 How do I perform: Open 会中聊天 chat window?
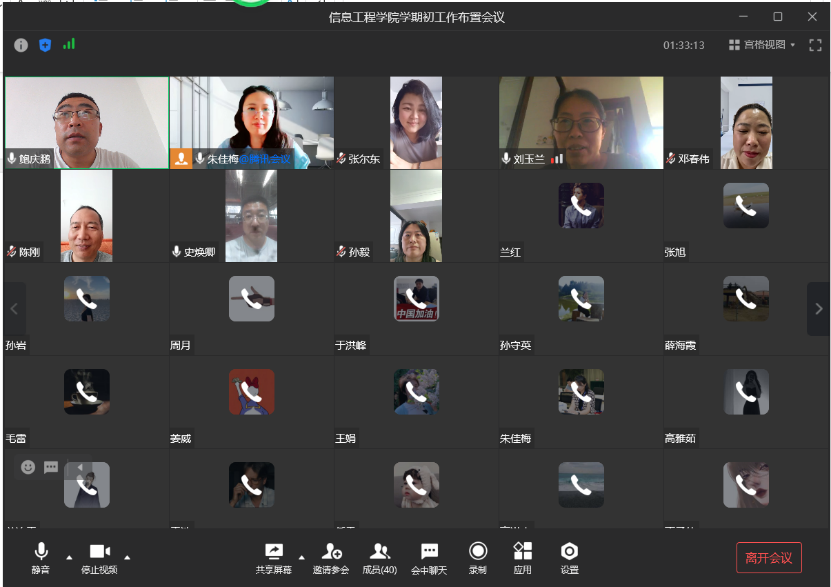429,558
